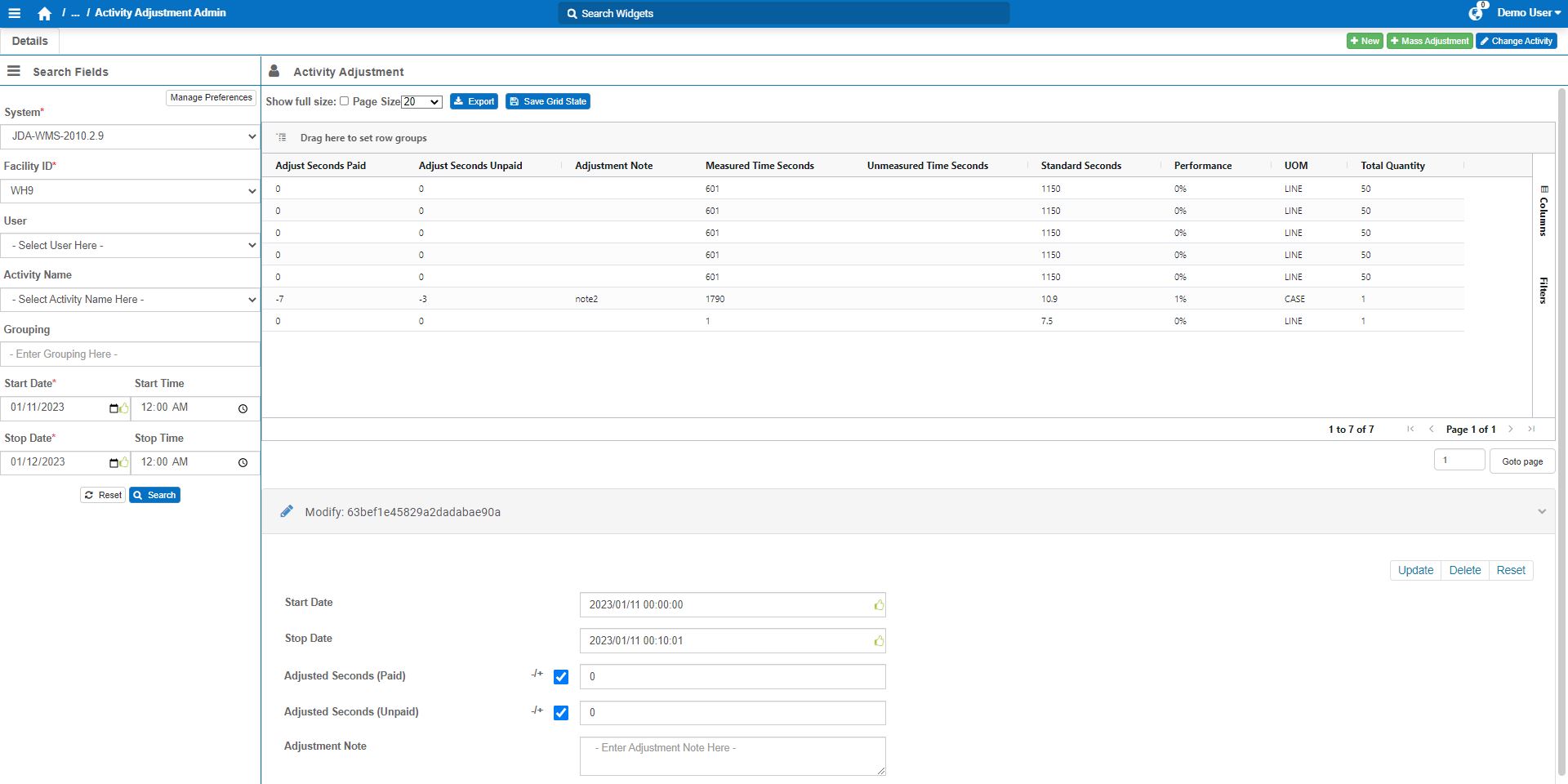Click the notifications icon near Demo User
Image resolution: width=1568 pixels, height=784 pixels.
tap(1476, 13)
